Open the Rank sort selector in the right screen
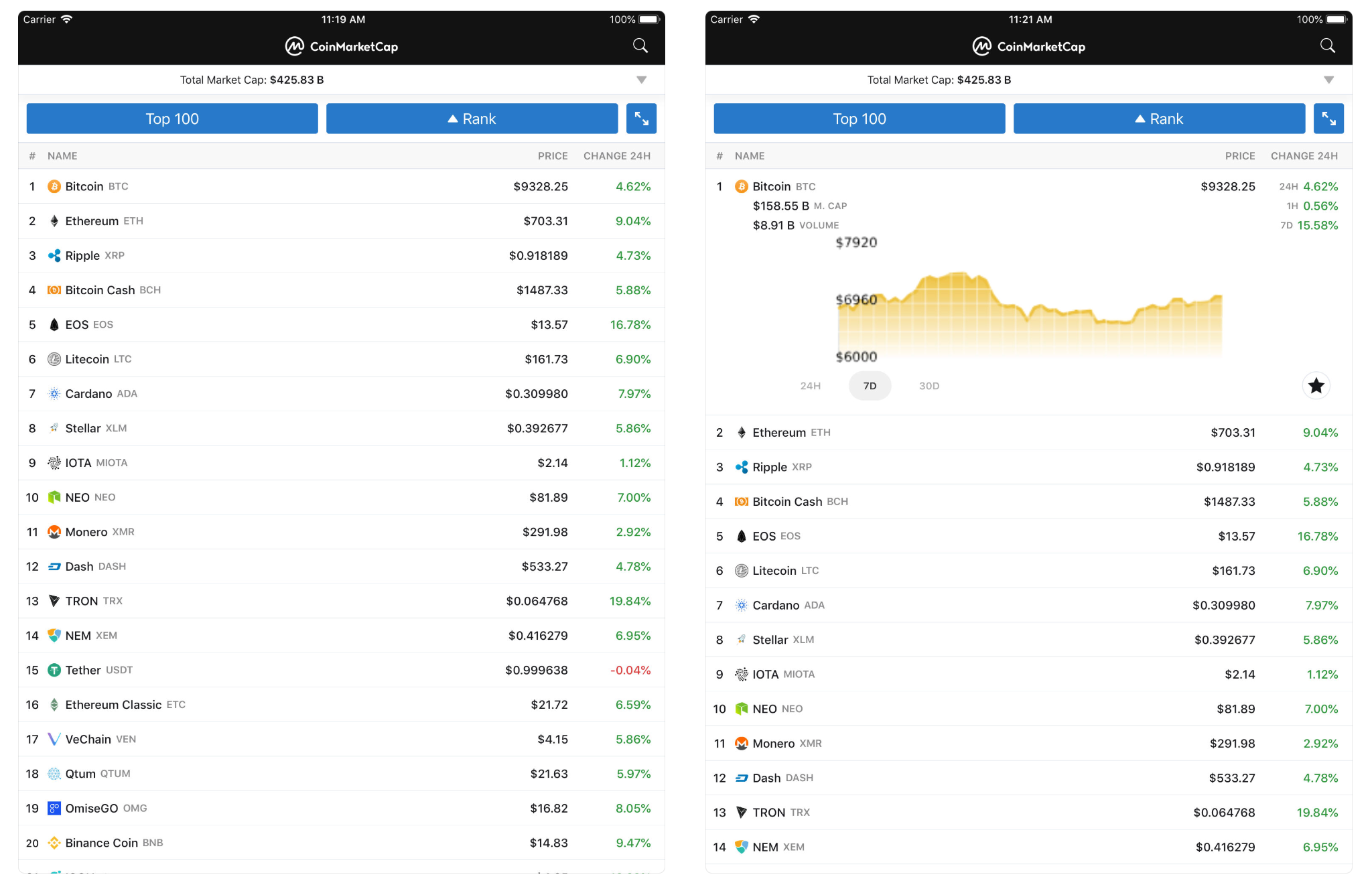The height and width of the screenshot is (893, 1372). click(x=1160, y=119)
